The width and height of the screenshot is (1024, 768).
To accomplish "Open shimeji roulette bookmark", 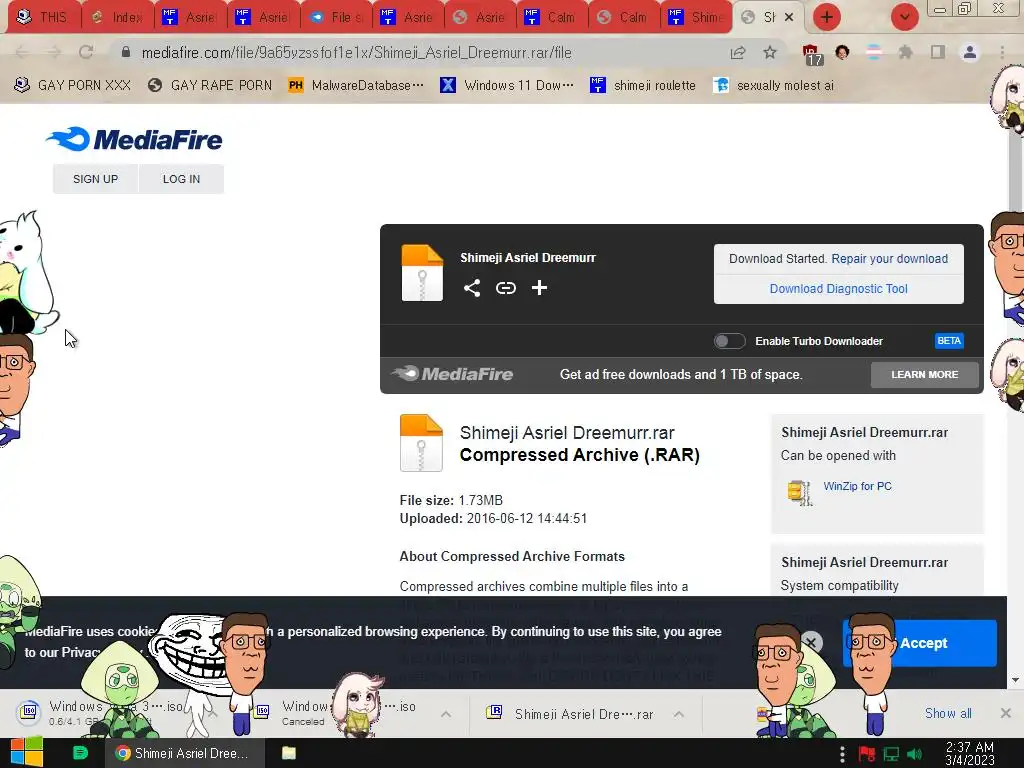I will point(643,86).
